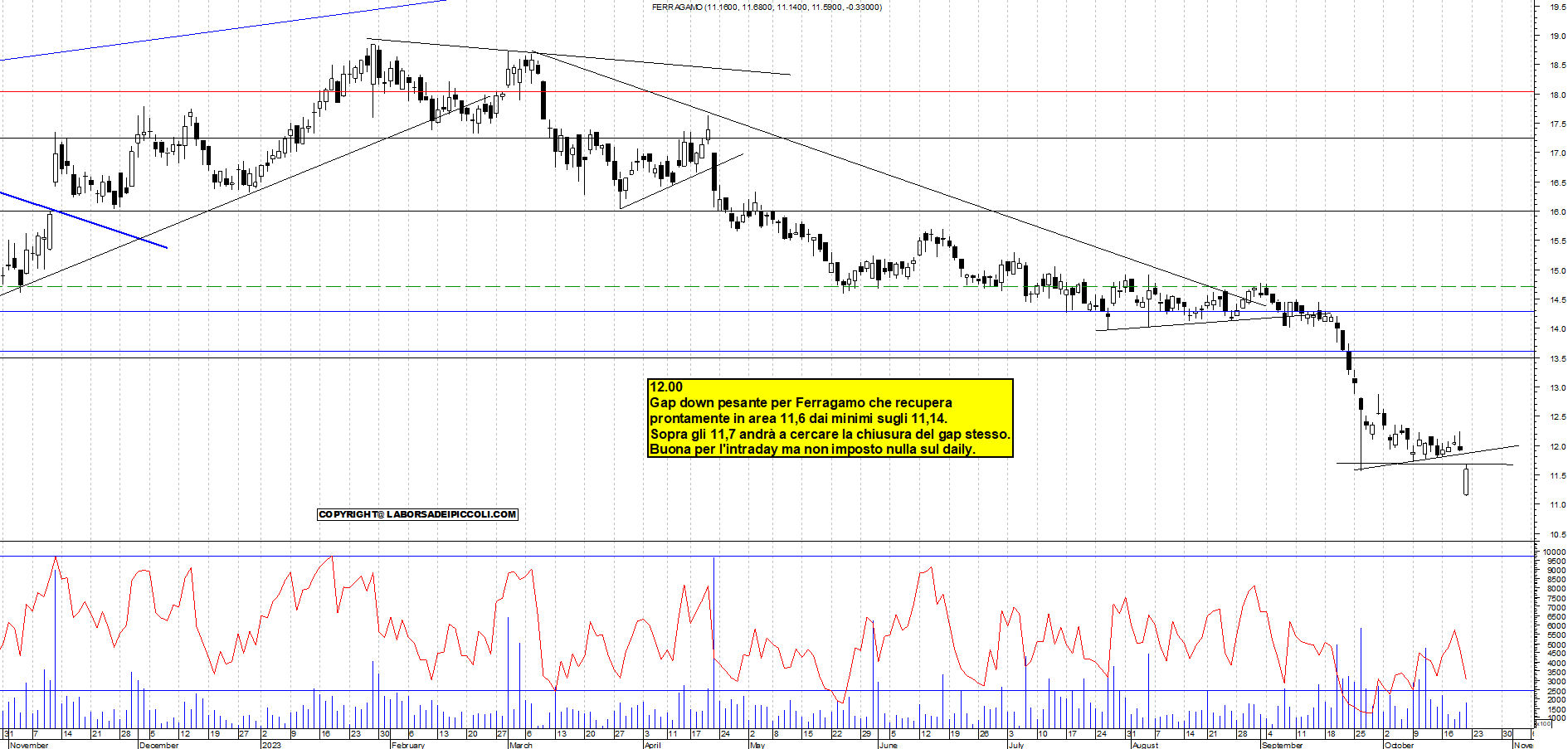Click the 15.0 label on the price axis
The width and height of the screenshot is (1568, 749).
point(1557,271)
